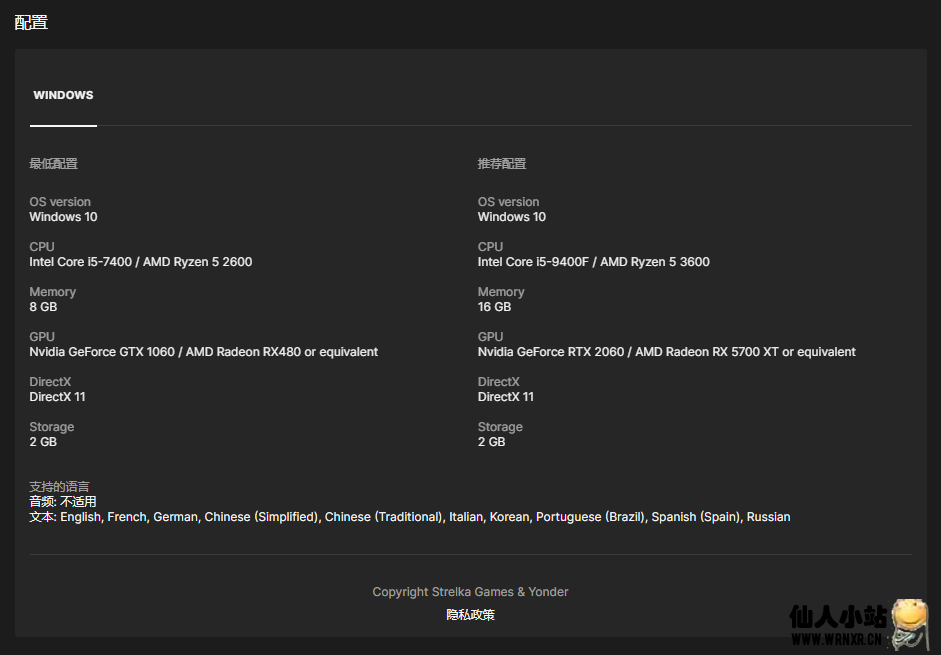Click the minimum OS version Windows 10 value

63,217
